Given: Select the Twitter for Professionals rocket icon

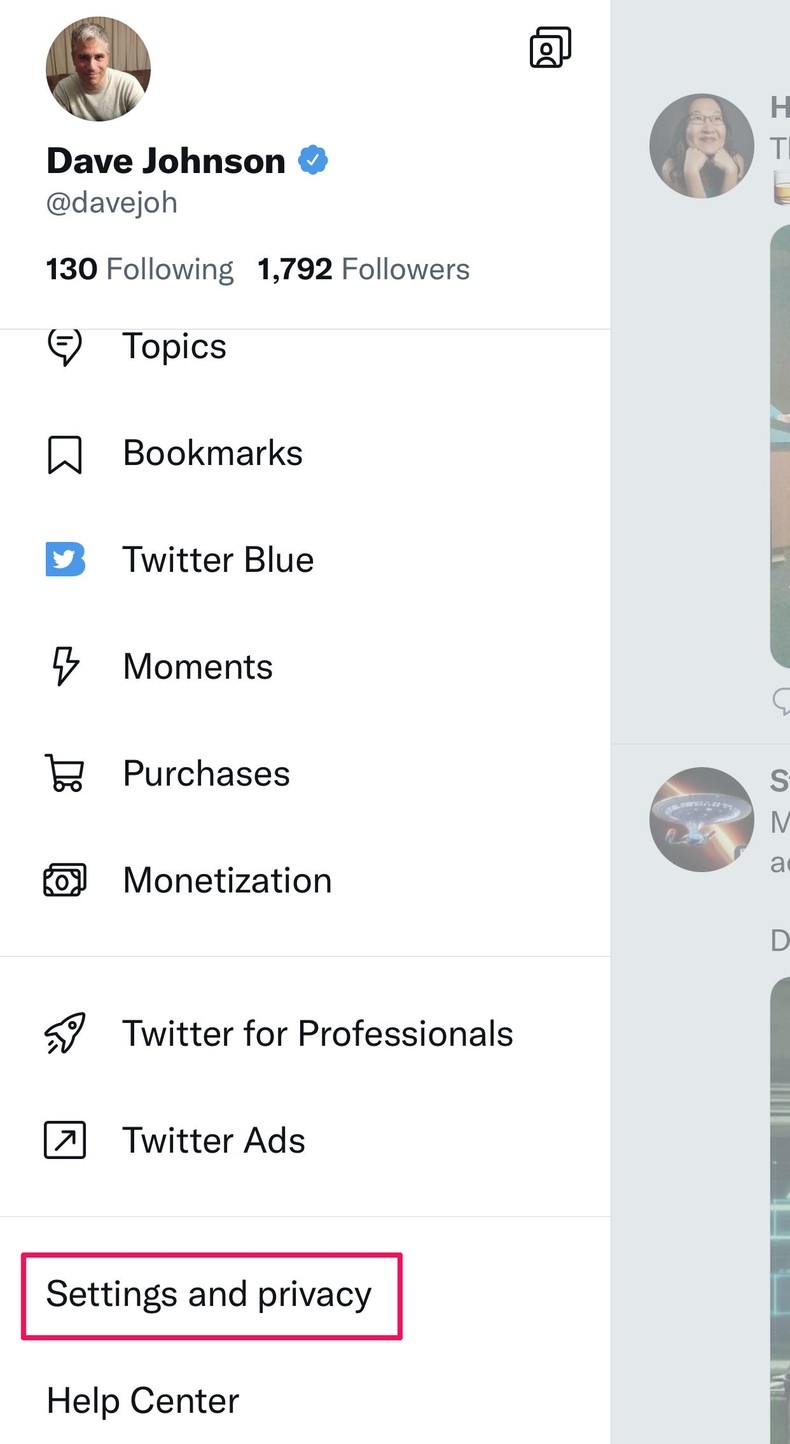Looking at the screenshot, I should (64, 1034).
